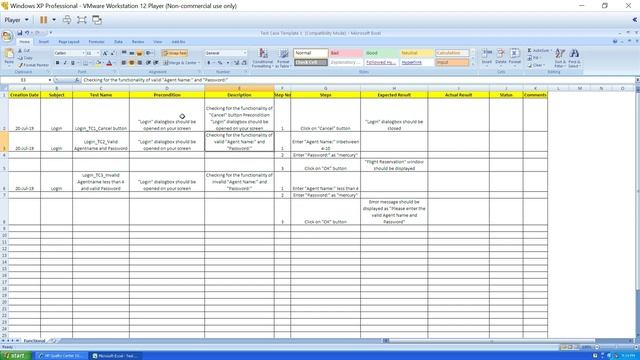
Task: Toggle Bottom Align
Action: tap(140, 53)
